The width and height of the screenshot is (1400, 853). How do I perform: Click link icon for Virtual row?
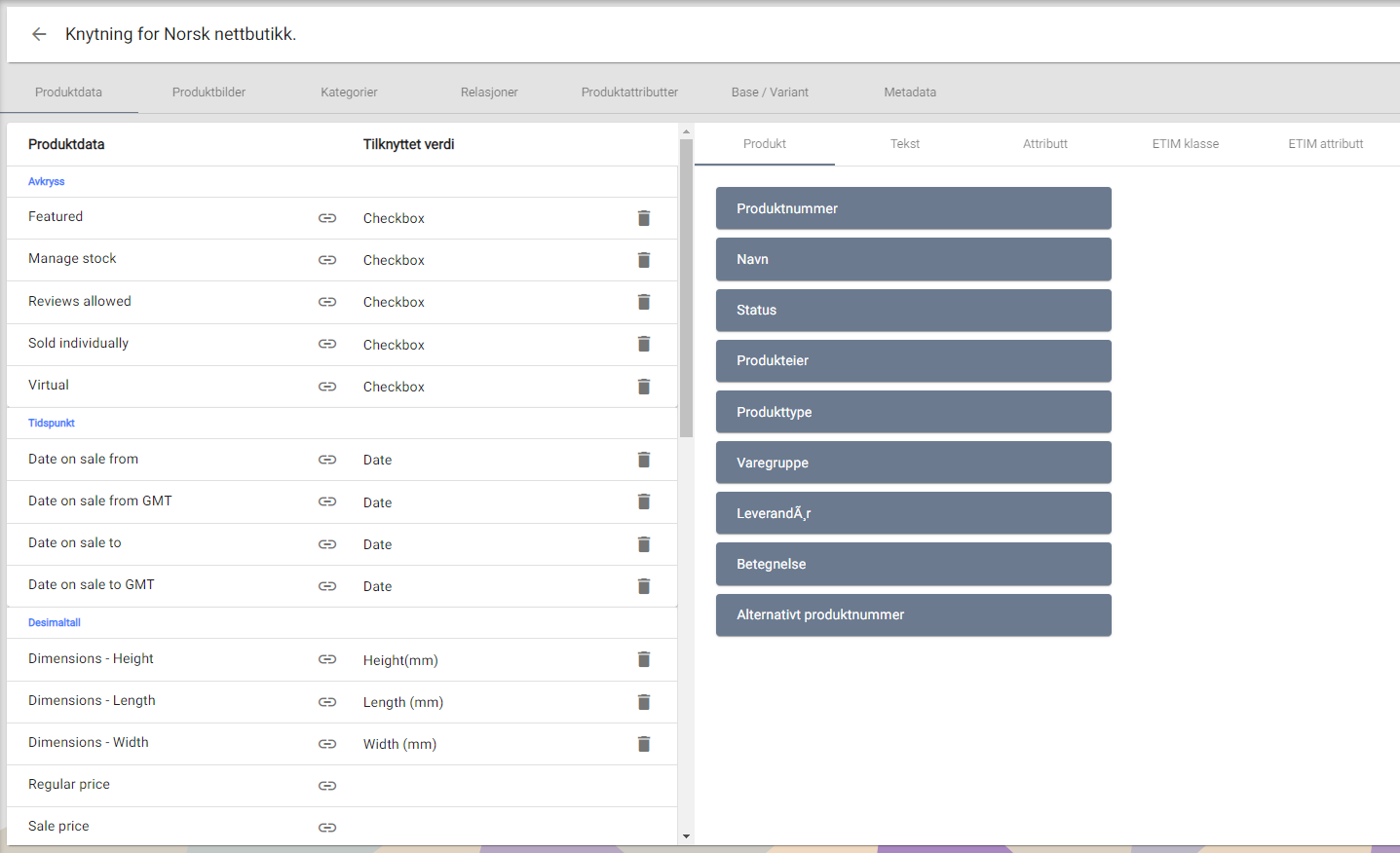(x=327, y=387)
